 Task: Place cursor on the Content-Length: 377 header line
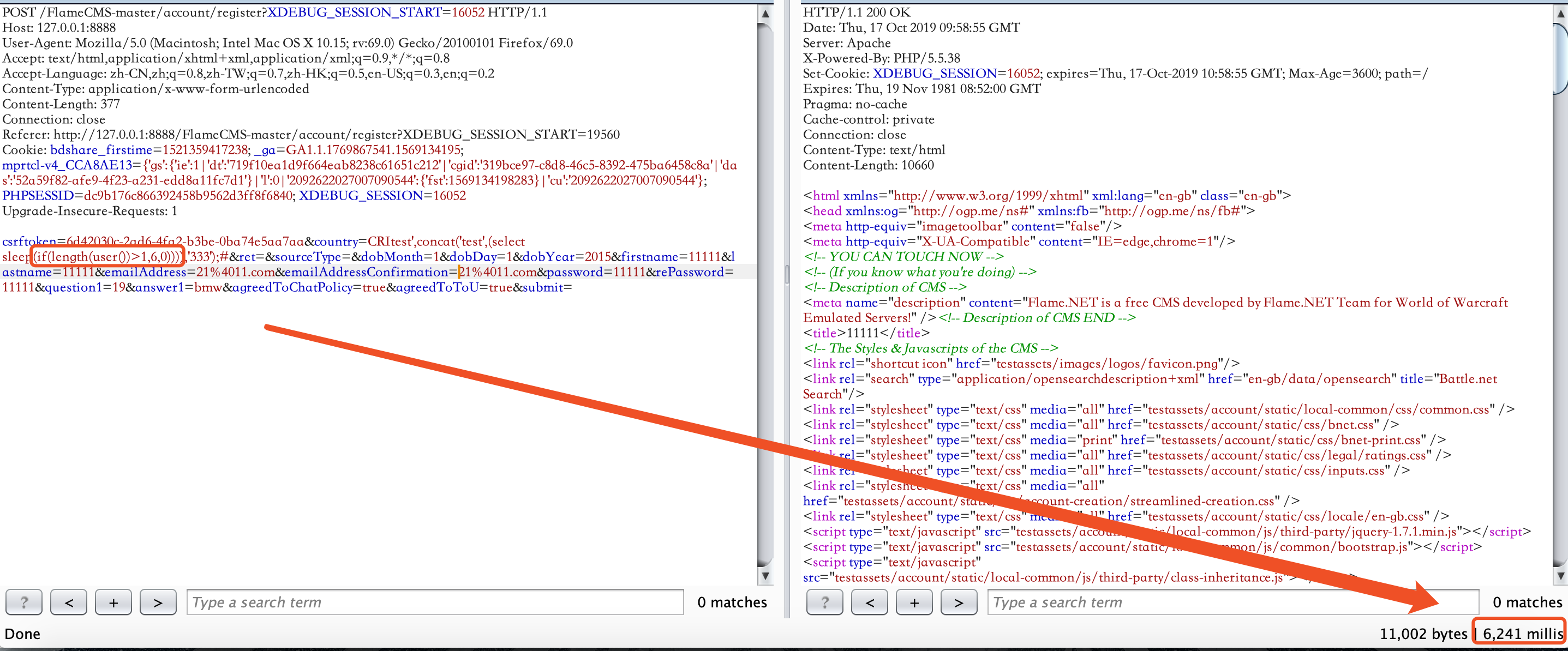(x=61, y=104)
